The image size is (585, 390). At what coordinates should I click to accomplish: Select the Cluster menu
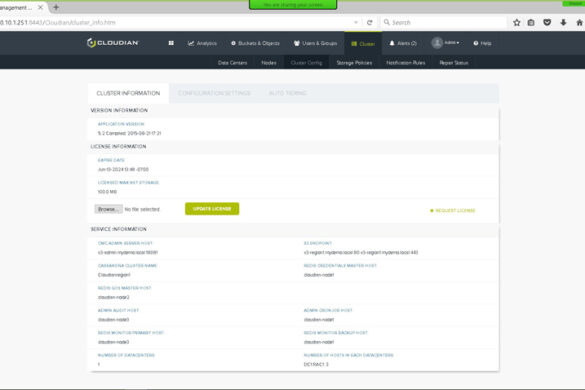tap(363, 44)
